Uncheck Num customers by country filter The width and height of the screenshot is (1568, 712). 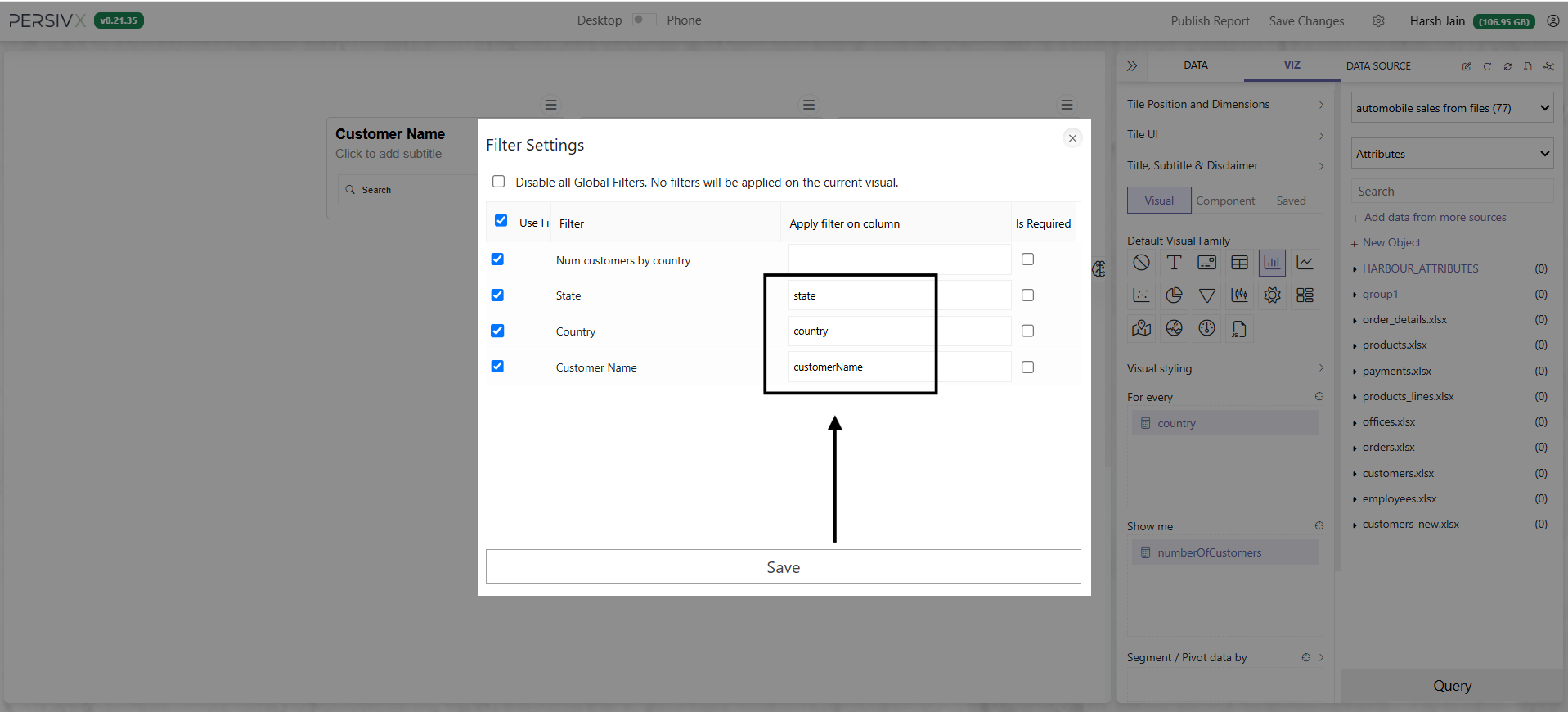pyautogui.click(x=497, y=259)
